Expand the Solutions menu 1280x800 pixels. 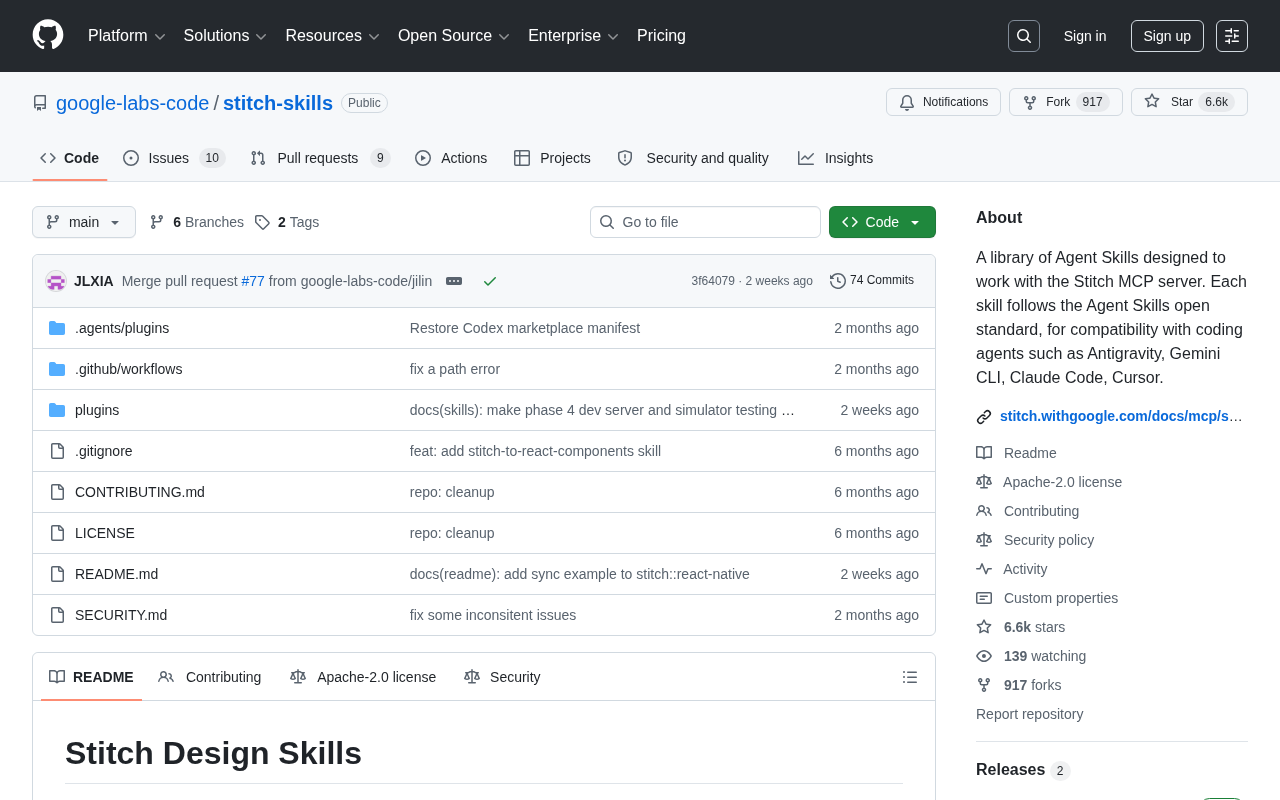(225, 36)
